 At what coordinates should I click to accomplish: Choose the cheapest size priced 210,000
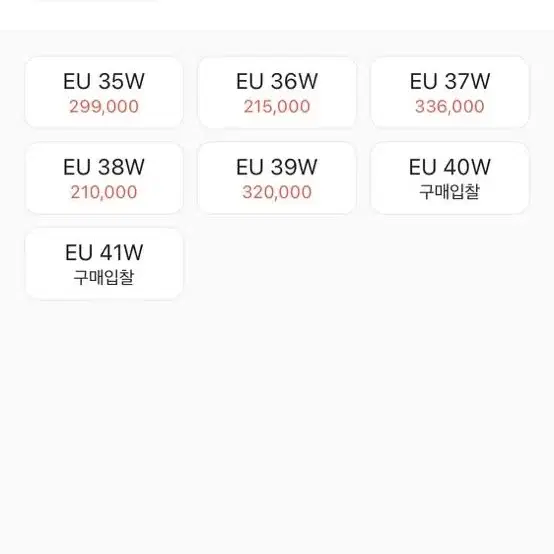click(x=104, y=178)
